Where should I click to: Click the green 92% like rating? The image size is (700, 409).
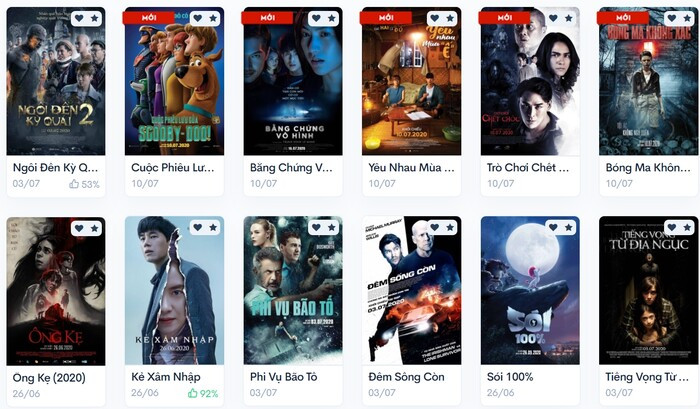pos(203,393)
